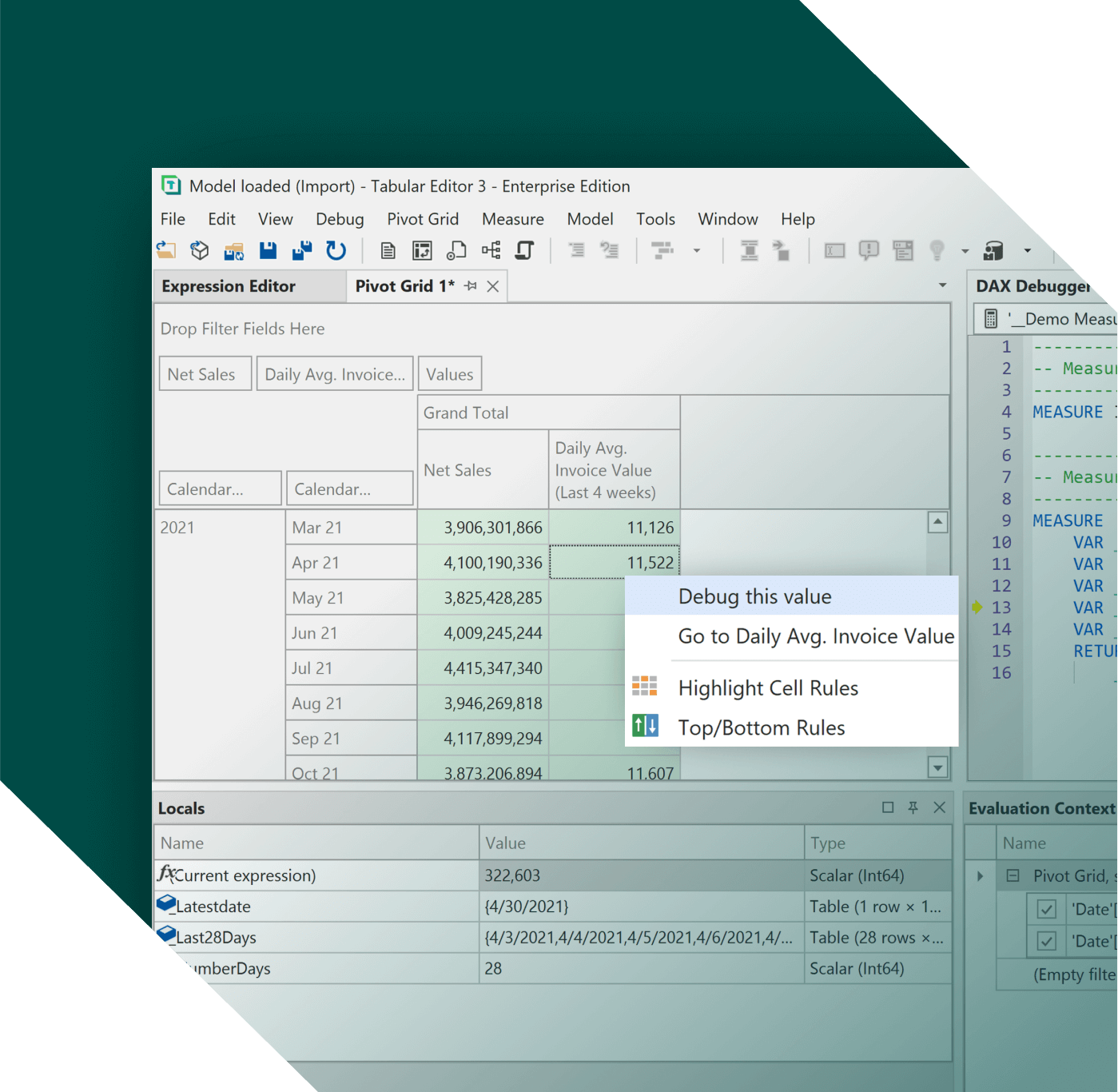Image resolution: width=1118 pixels, height=1092 pixels.
Task: Click the new DAX script icon
Action: point(456,251)
